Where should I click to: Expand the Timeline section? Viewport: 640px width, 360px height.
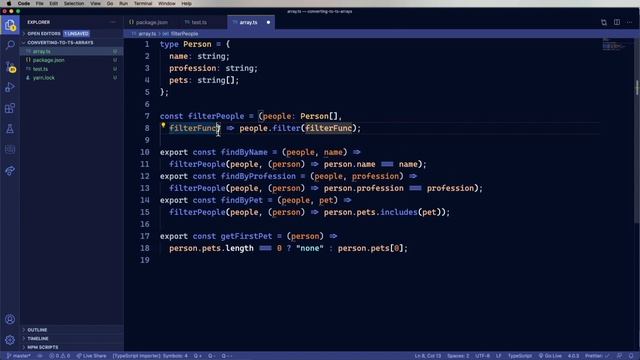38,338
